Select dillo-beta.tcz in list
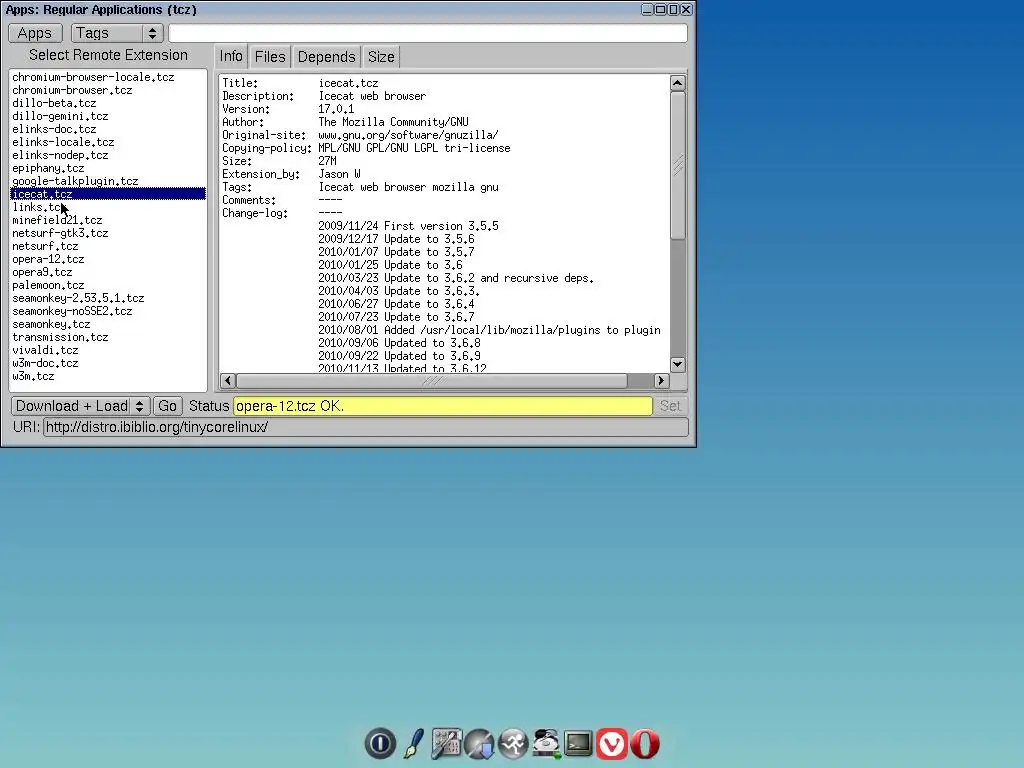 click(x=108, y=103)
